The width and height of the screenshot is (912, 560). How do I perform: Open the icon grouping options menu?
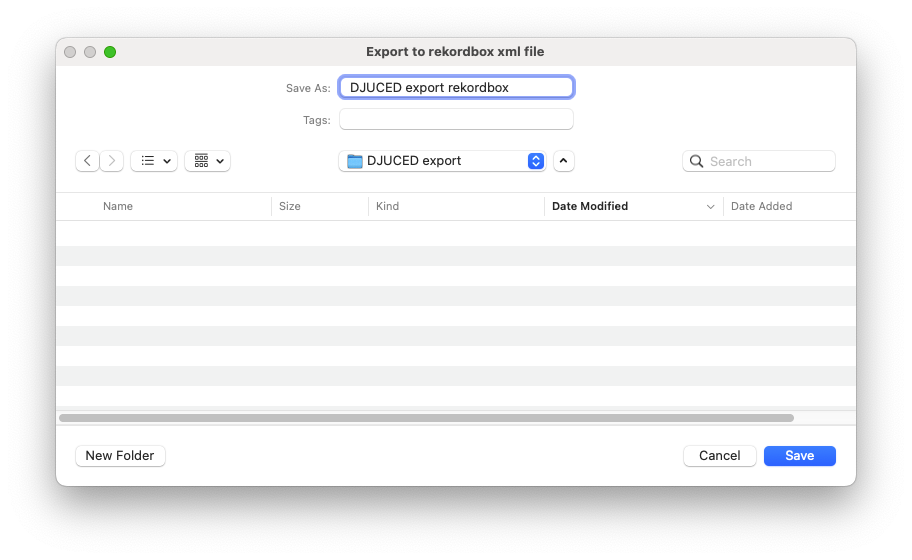[x=207, y=161]
